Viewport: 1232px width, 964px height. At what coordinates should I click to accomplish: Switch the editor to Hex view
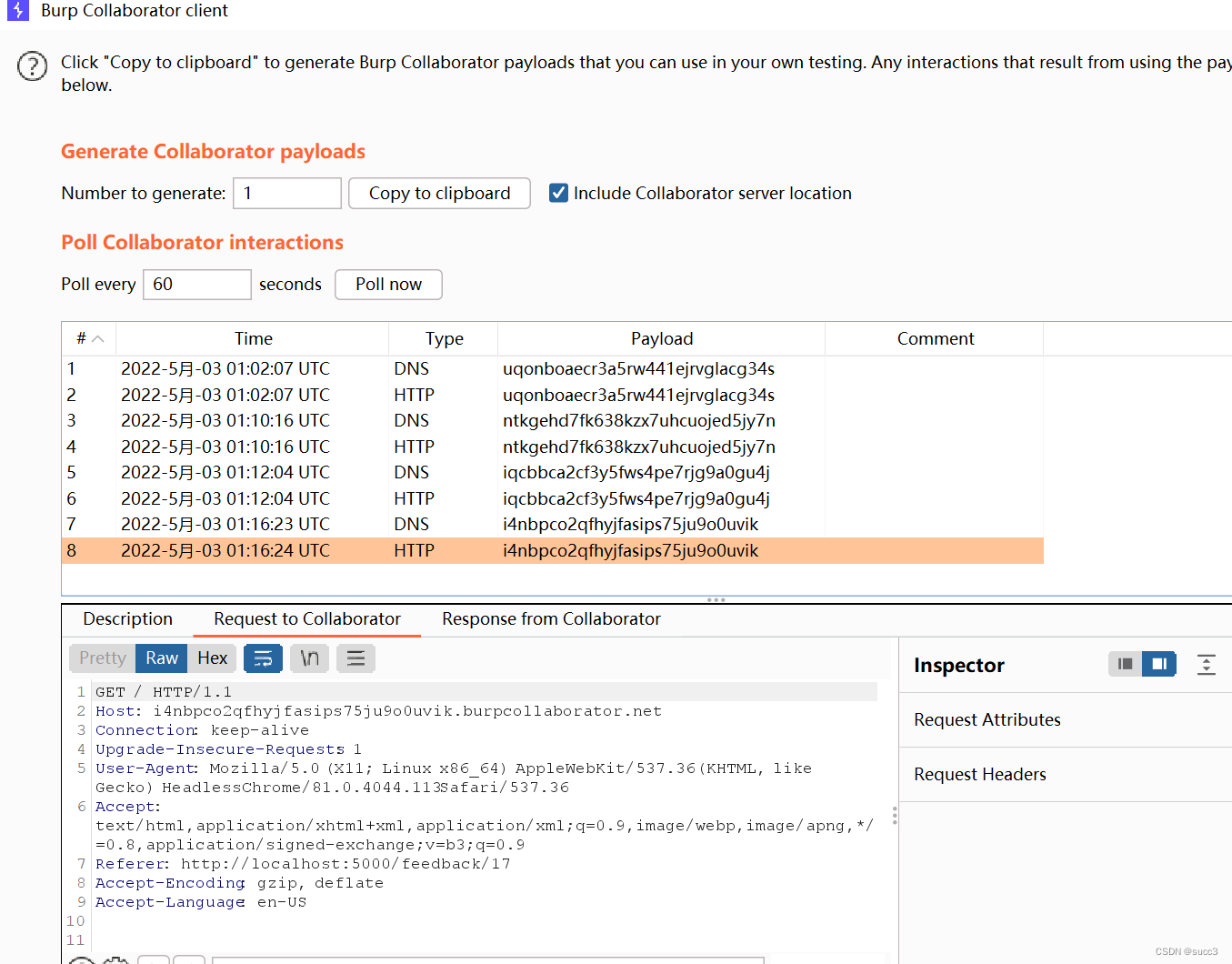pos(213,658)
